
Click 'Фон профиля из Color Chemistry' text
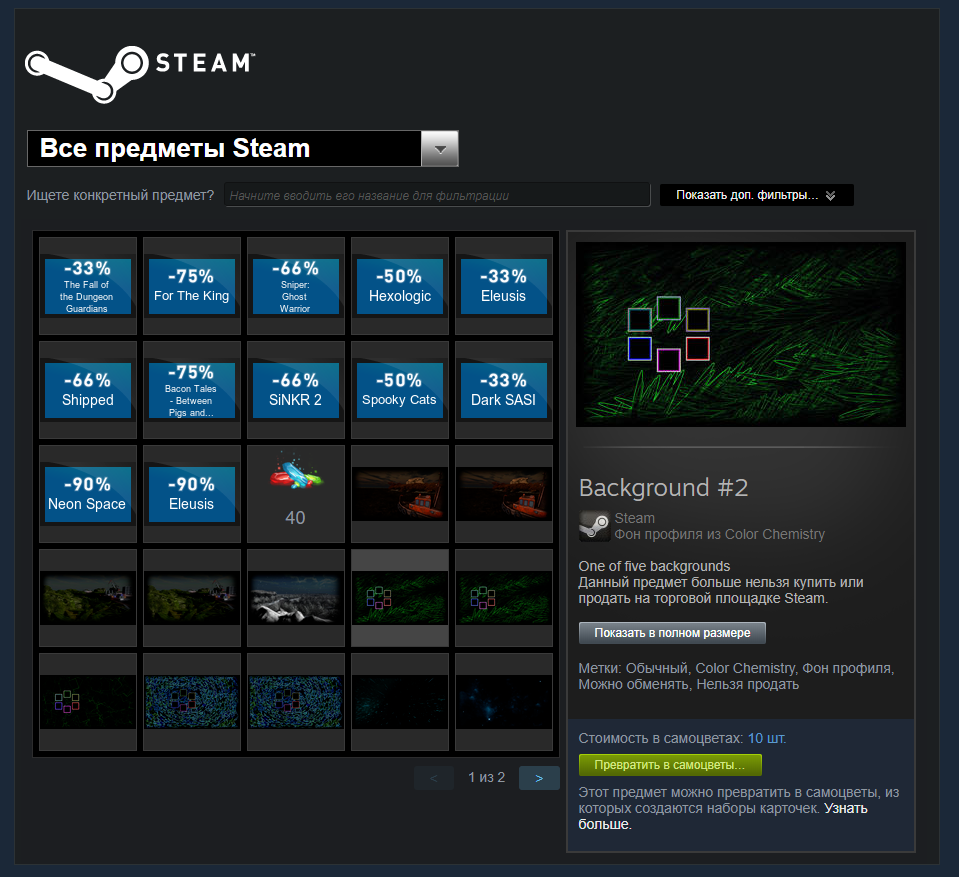click(719, 534)
